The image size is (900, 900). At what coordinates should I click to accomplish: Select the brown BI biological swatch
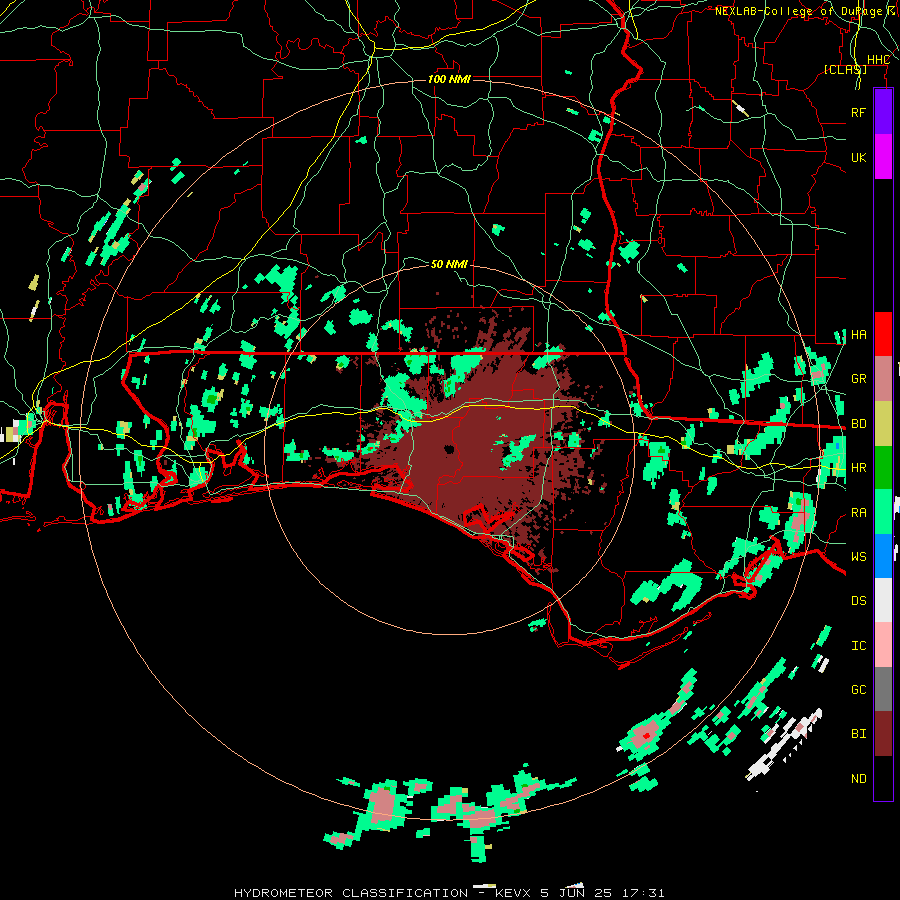(883, 734)
